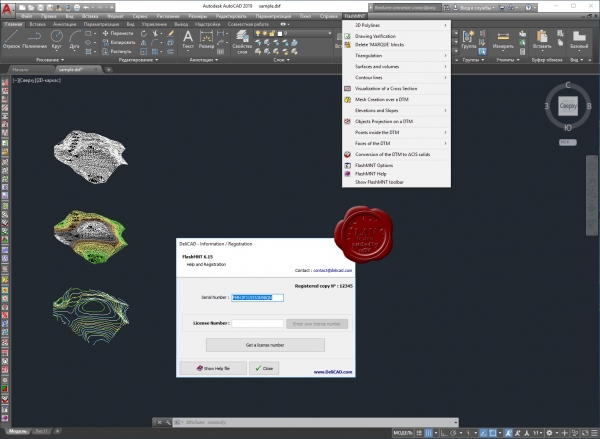The image size is (600, 439).
Task: Click the Сверху face of the ViewCube
Action: (568, 106)
